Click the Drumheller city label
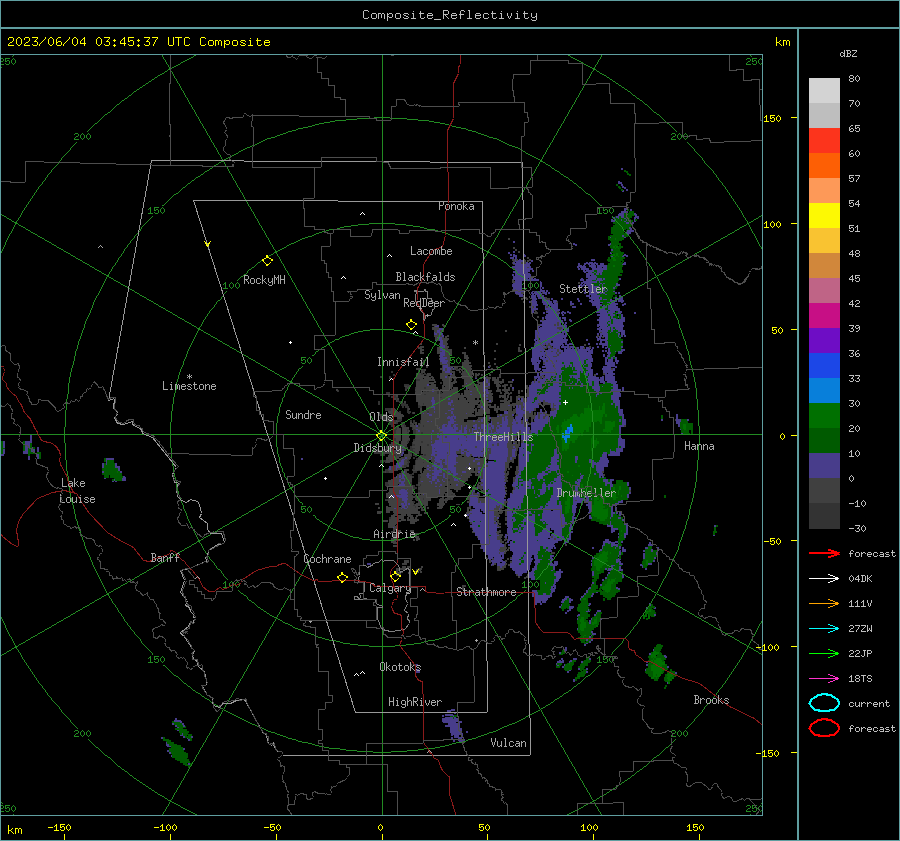 tap(586, 493)
